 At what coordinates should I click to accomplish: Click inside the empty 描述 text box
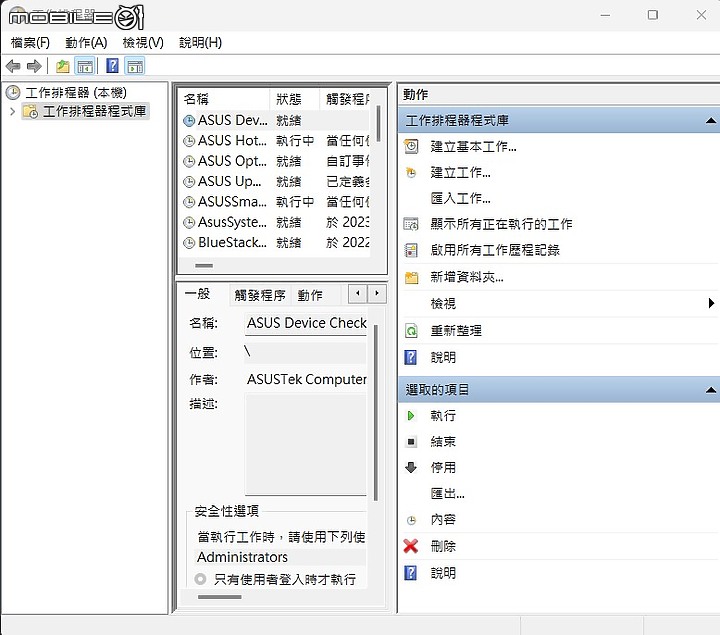pos(306,444)
